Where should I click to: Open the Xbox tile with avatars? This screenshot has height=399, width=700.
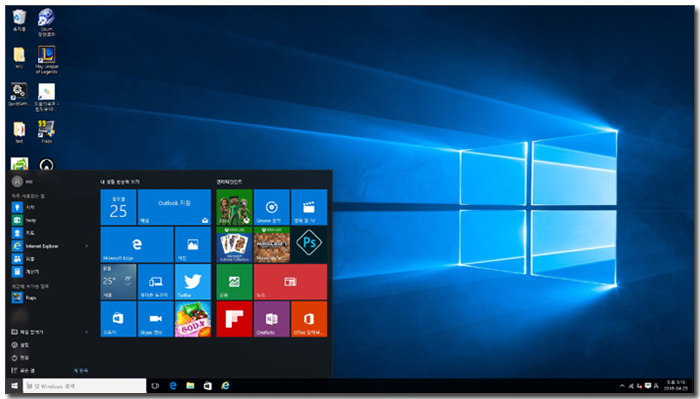[x=234, y=207]
